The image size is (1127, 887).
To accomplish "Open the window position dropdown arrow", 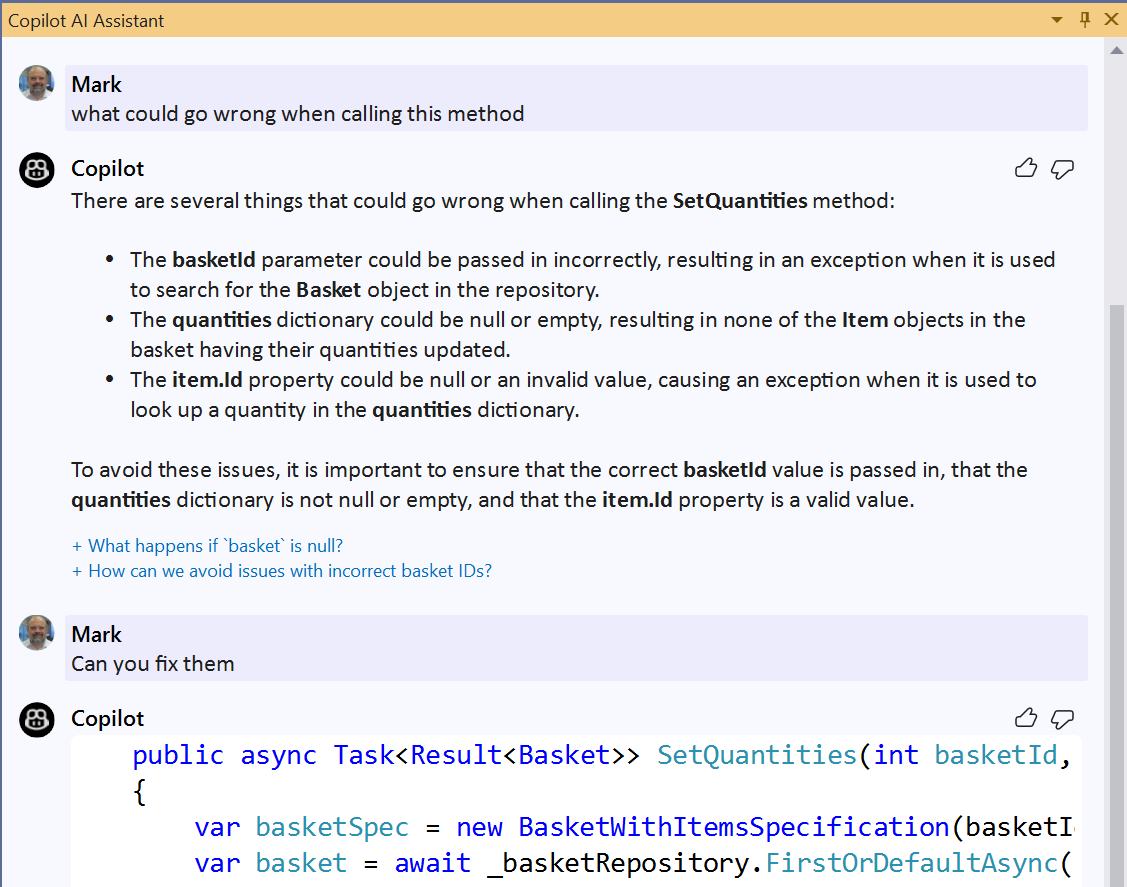I will pyautogui.click(x=1056, y=19).
